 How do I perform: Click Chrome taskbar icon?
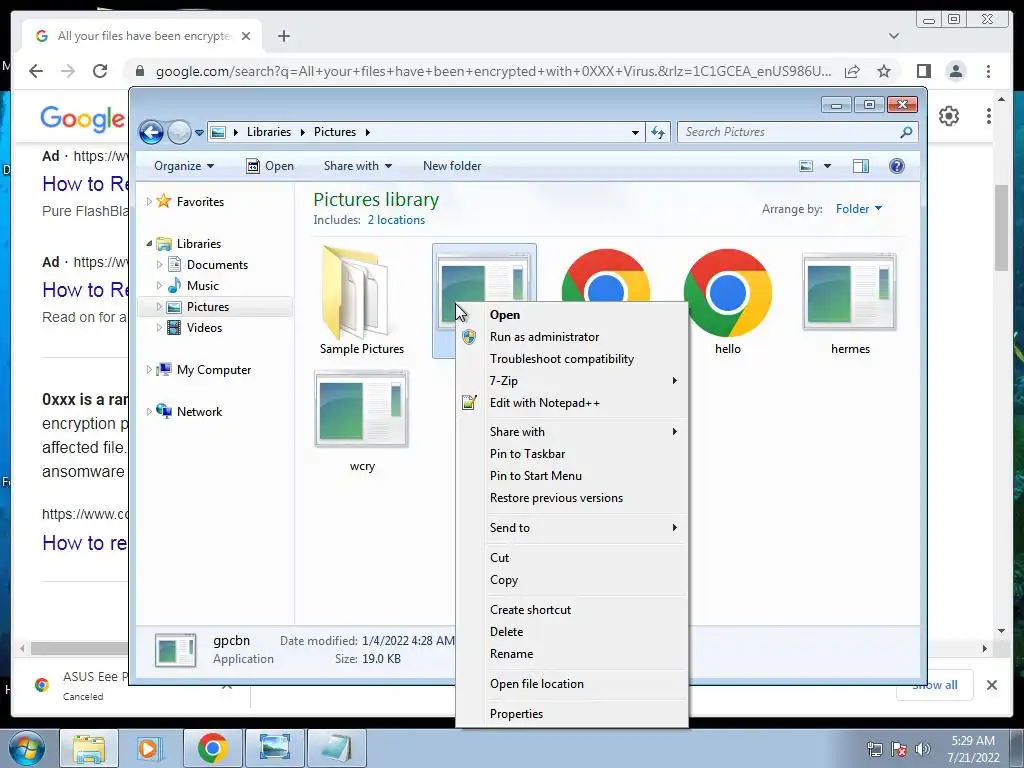212,748
